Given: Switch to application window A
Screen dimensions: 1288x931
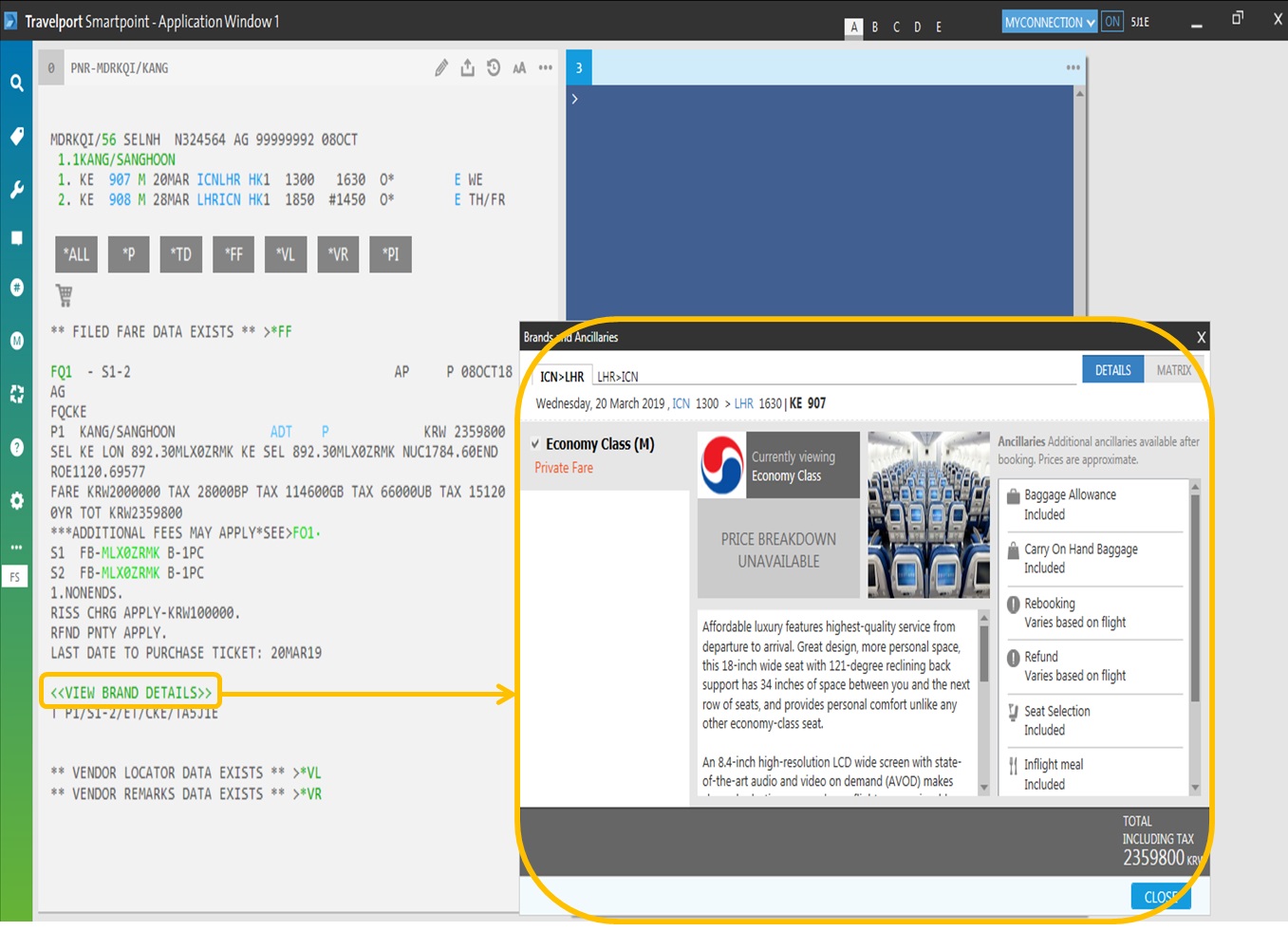Looking at the screenshot, I should click(x=854, y=27).
